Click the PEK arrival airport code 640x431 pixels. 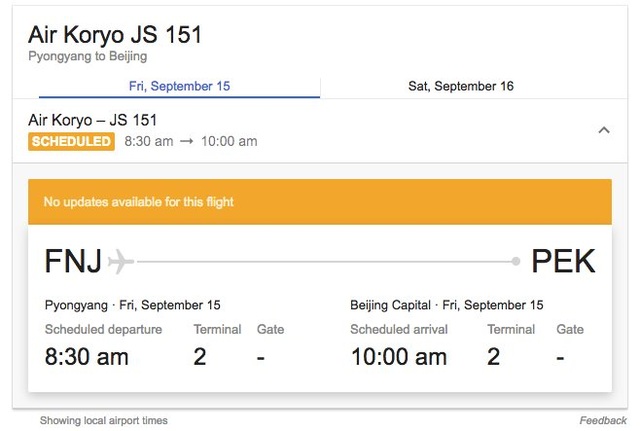pos(563,262)
